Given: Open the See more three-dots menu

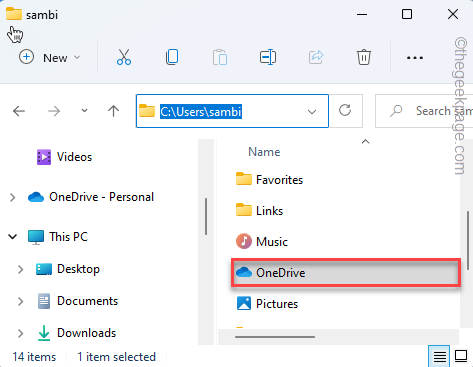Looking at the screenshot, I should pyautogui.click(x=415, y=58).
